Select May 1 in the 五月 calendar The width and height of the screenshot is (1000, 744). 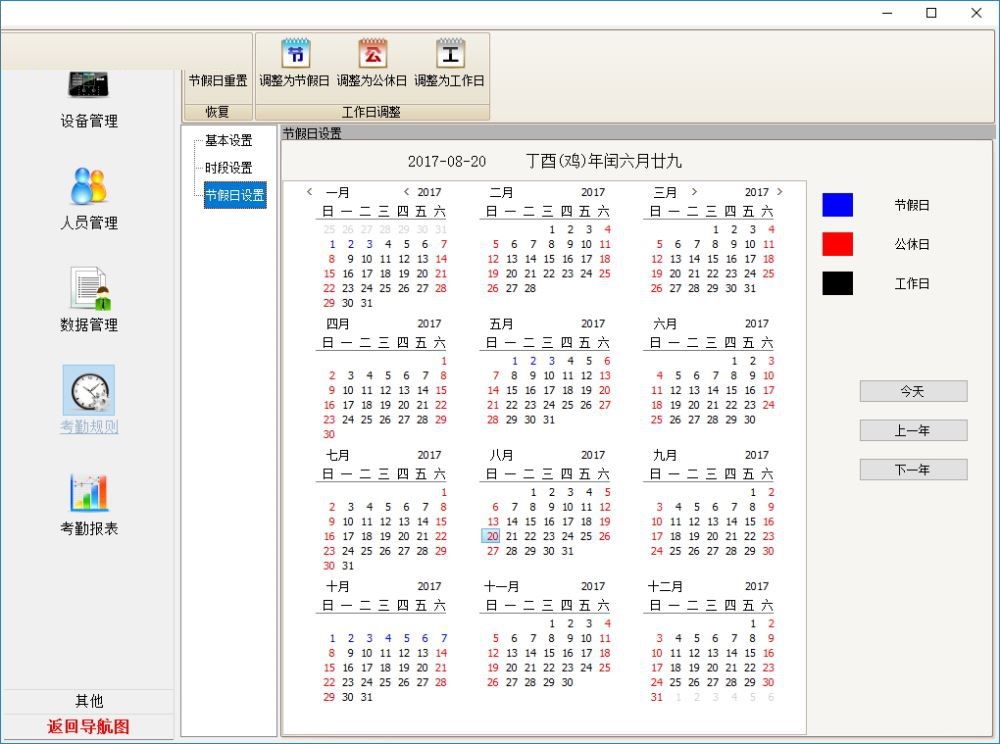514,361
